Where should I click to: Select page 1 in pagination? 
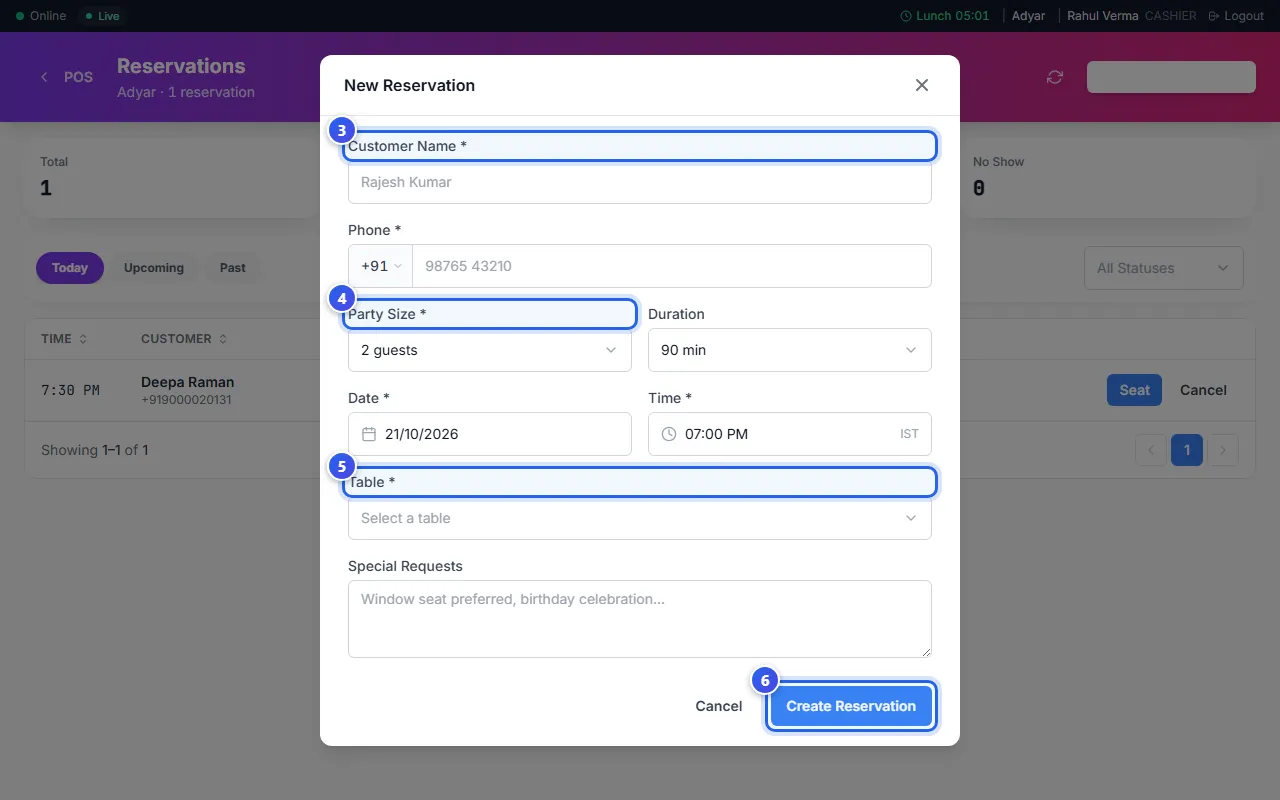[1187, 450]
